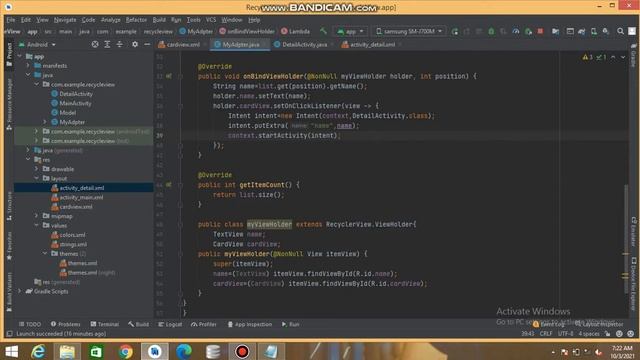Hide the Project panel with minus icon
The height and width of the screenshot is (360, 640).
click(x=147, y=44)
